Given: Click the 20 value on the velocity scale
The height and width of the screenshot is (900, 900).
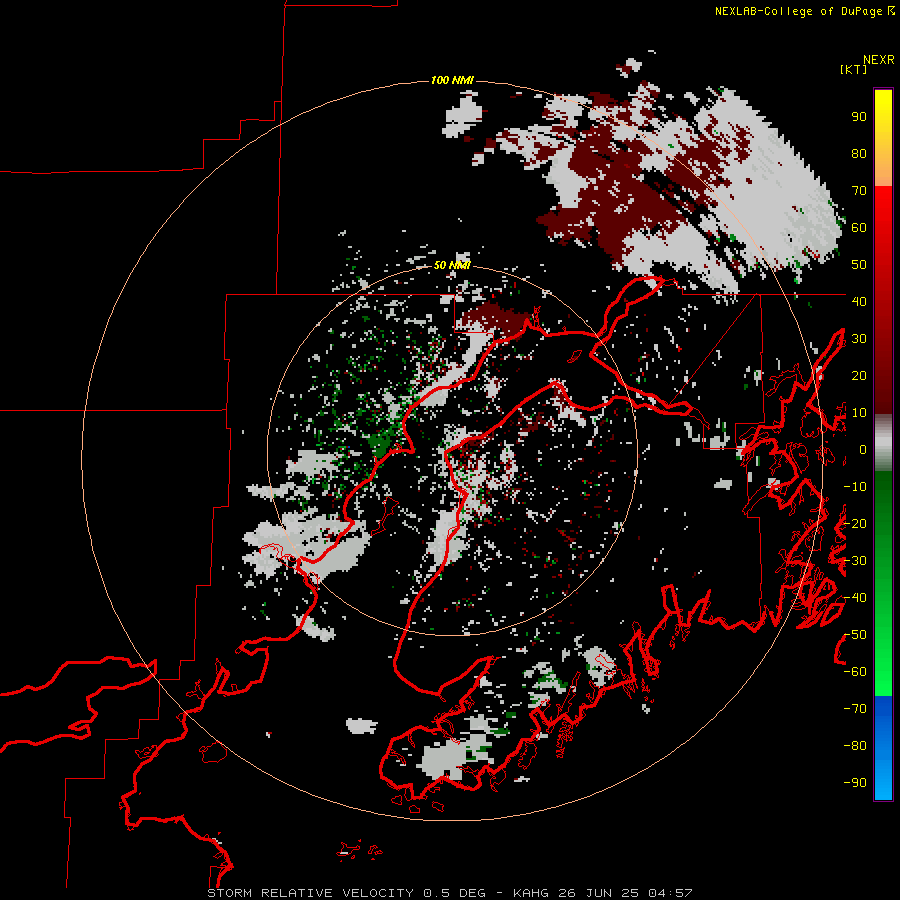Looking at the screenshot, I should tap(859, 375).
